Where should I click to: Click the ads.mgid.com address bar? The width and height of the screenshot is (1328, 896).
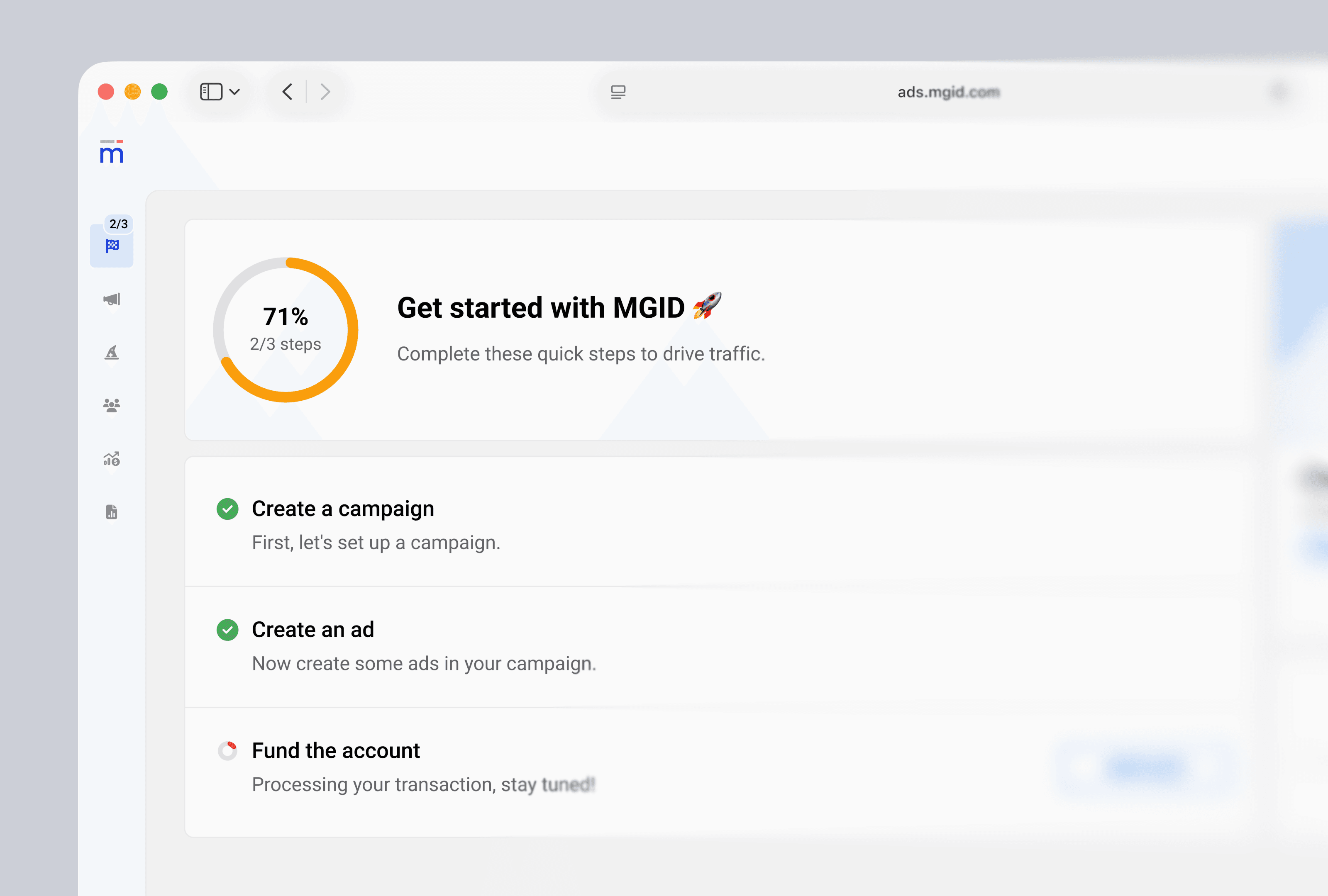[948, 92]
